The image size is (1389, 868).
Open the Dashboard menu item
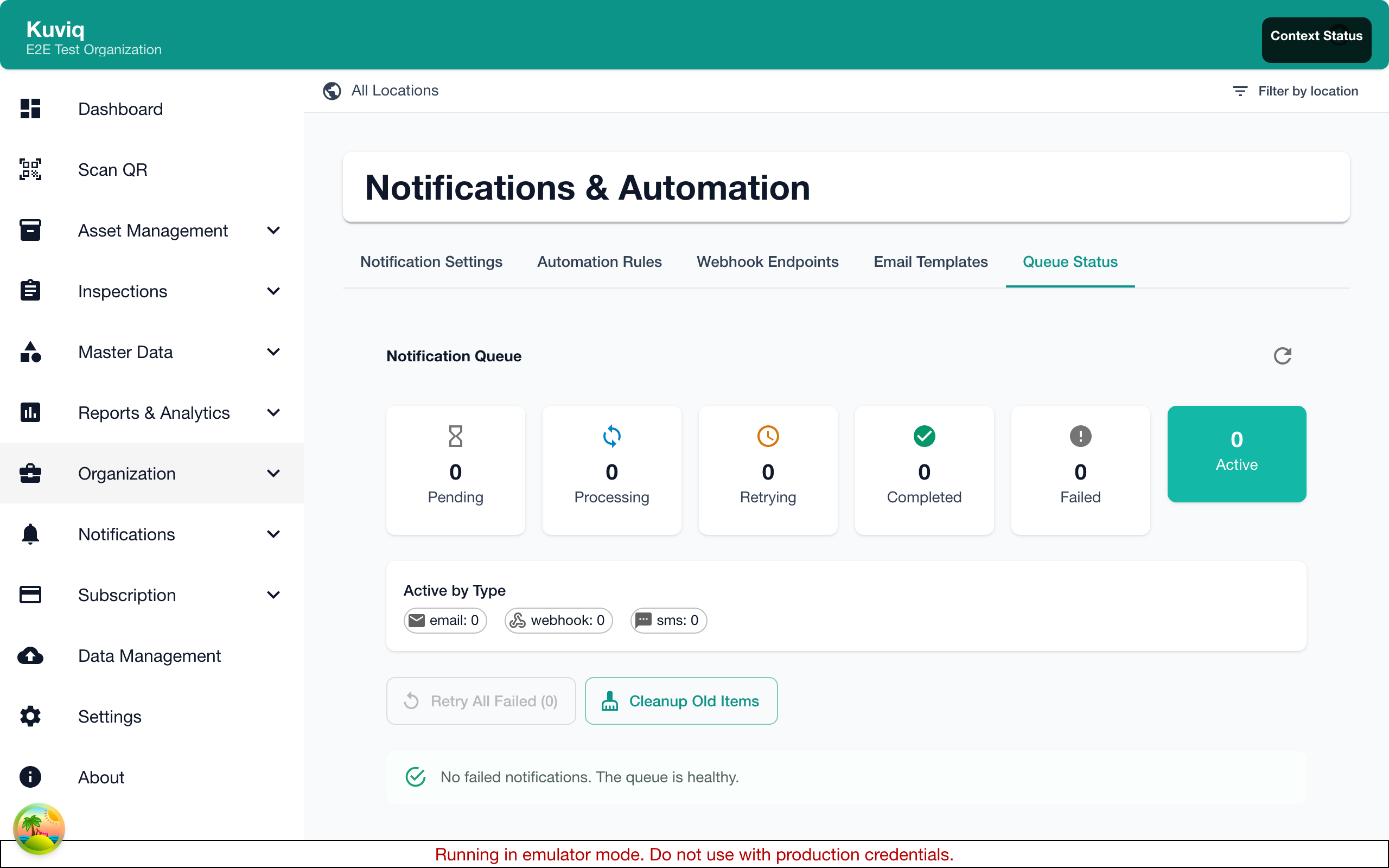(151, 109)
